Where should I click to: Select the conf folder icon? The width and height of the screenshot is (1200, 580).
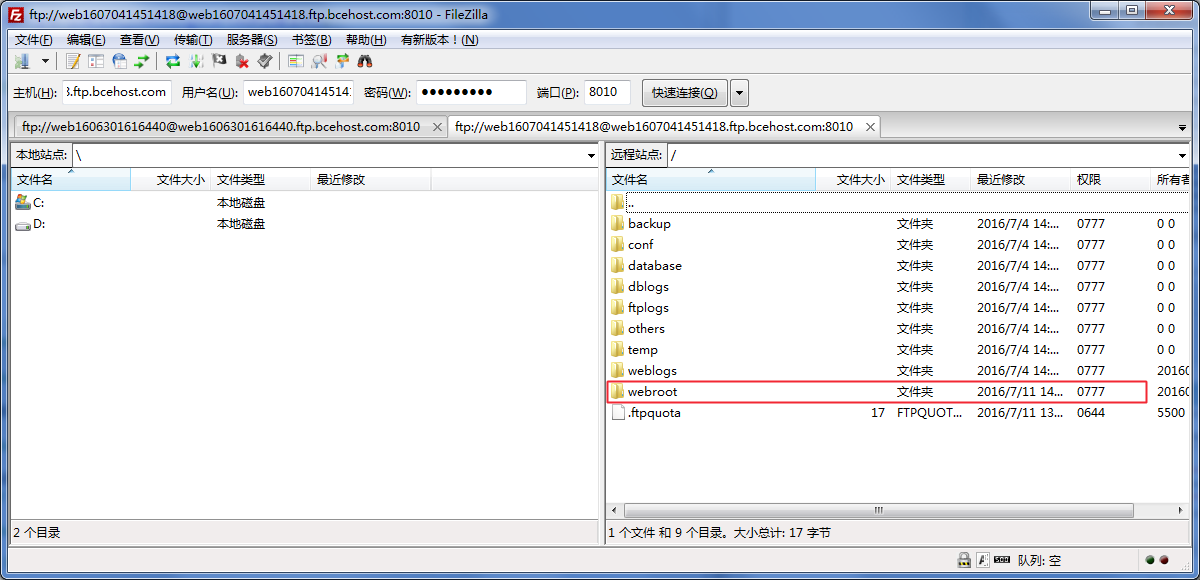tap(617, 245)
